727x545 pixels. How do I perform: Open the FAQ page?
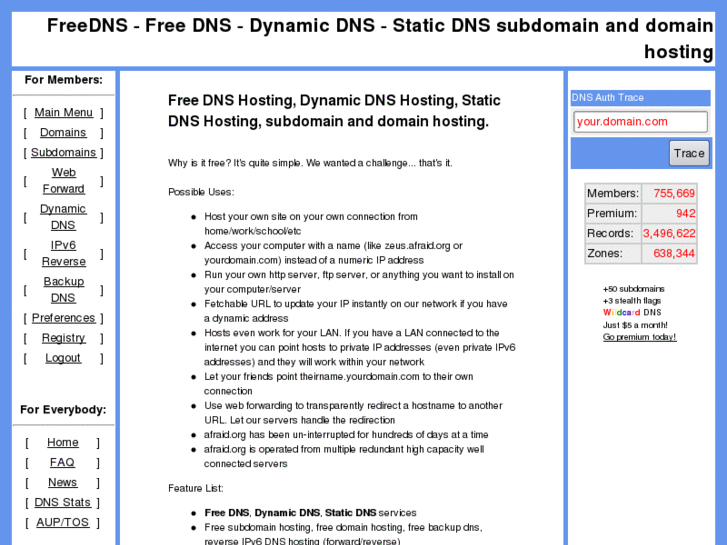(62, 462)
